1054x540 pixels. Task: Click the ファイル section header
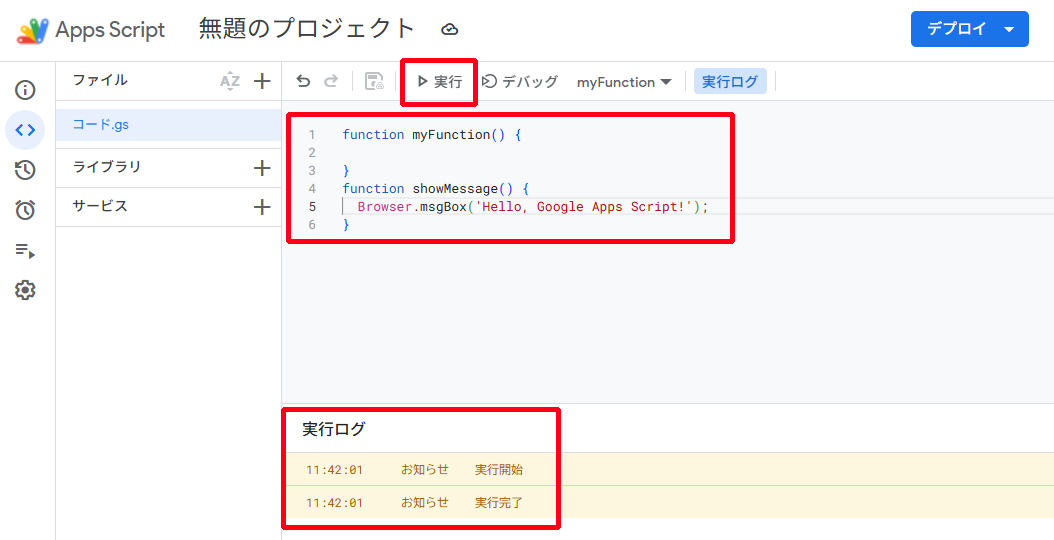tap(99, 80)
